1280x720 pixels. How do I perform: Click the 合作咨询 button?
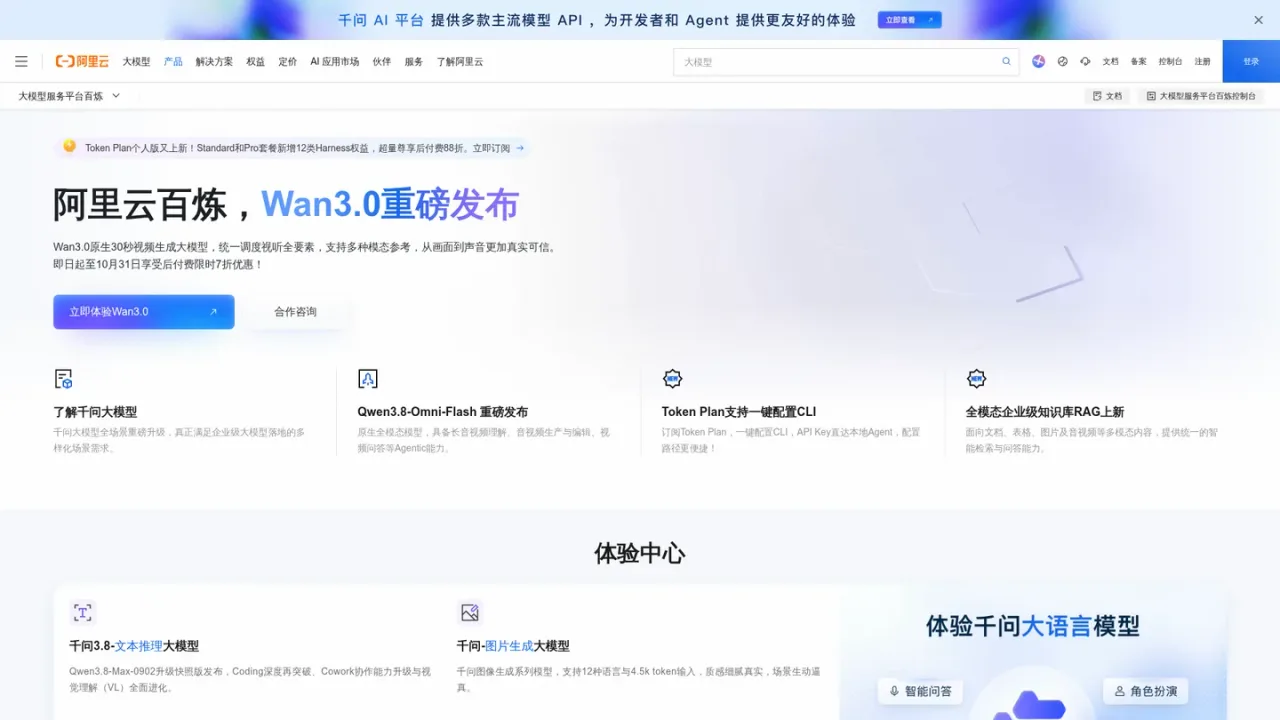(x=296, y=312)
